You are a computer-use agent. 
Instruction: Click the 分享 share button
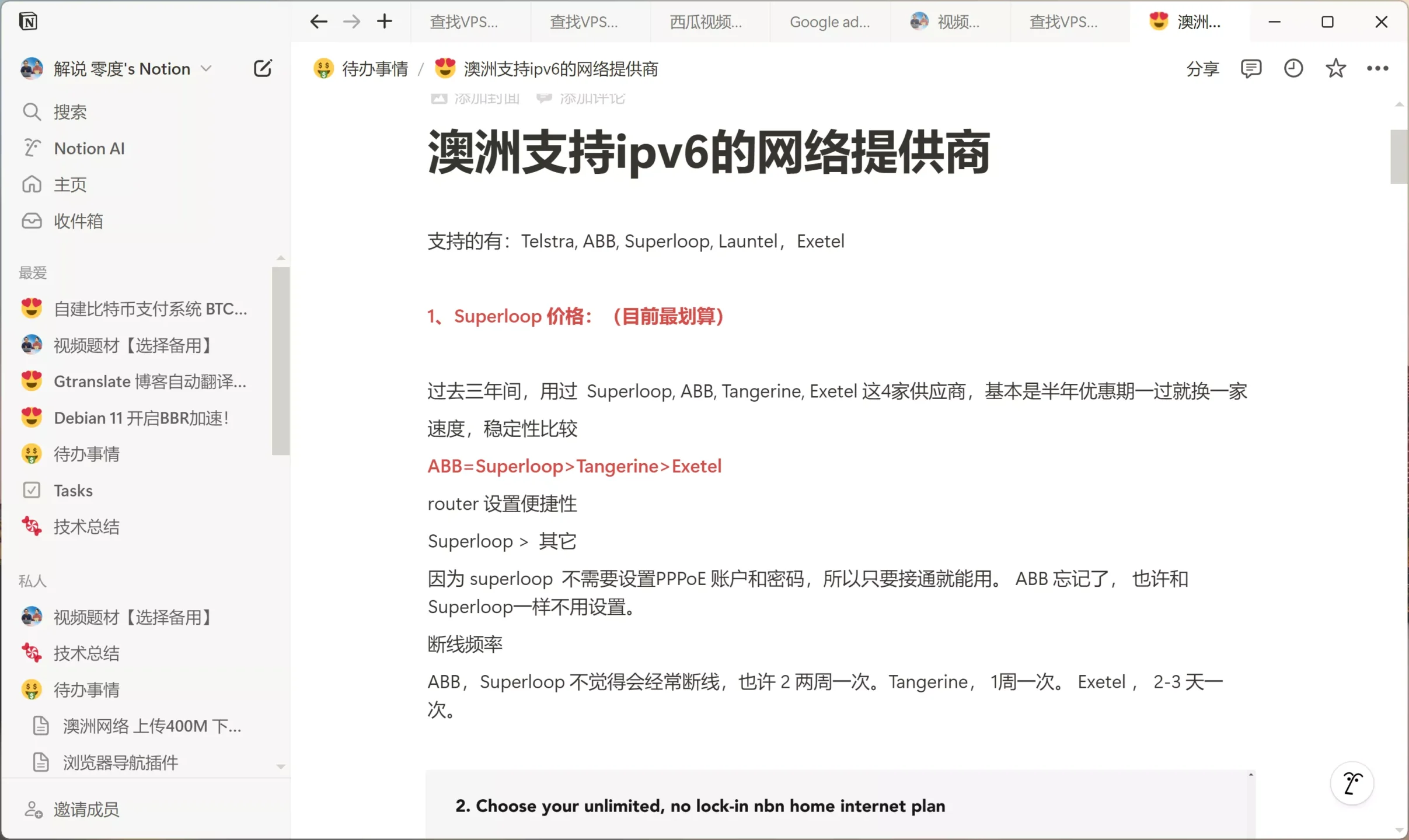1202,68
